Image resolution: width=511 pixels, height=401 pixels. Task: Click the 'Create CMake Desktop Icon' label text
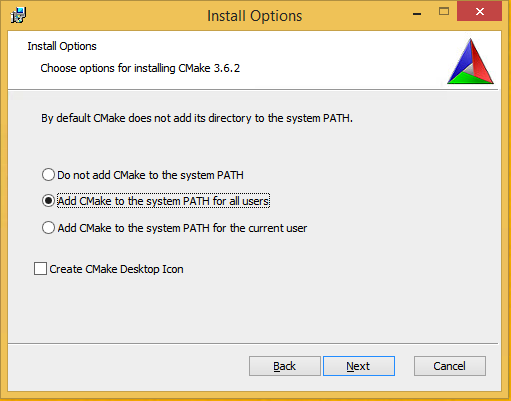point(116,269)
